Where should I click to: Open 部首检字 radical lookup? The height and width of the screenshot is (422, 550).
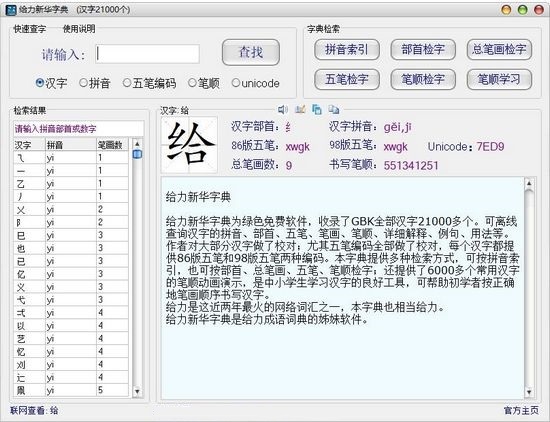423,49
